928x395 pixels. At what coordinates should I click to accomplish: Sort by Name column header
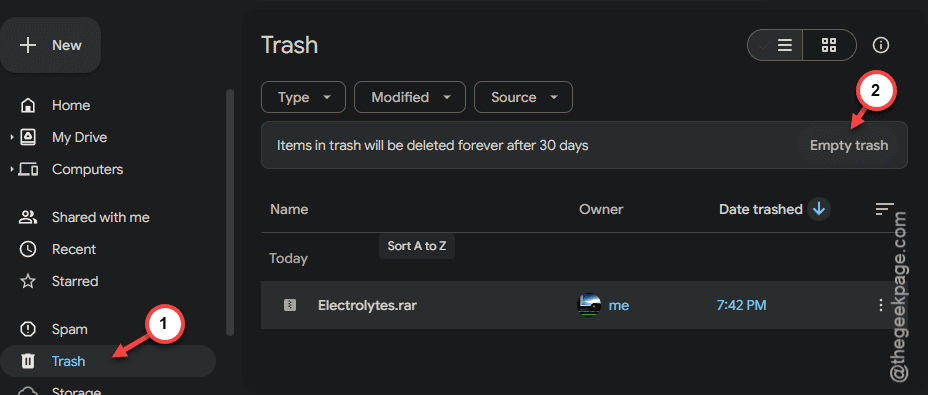289,209
